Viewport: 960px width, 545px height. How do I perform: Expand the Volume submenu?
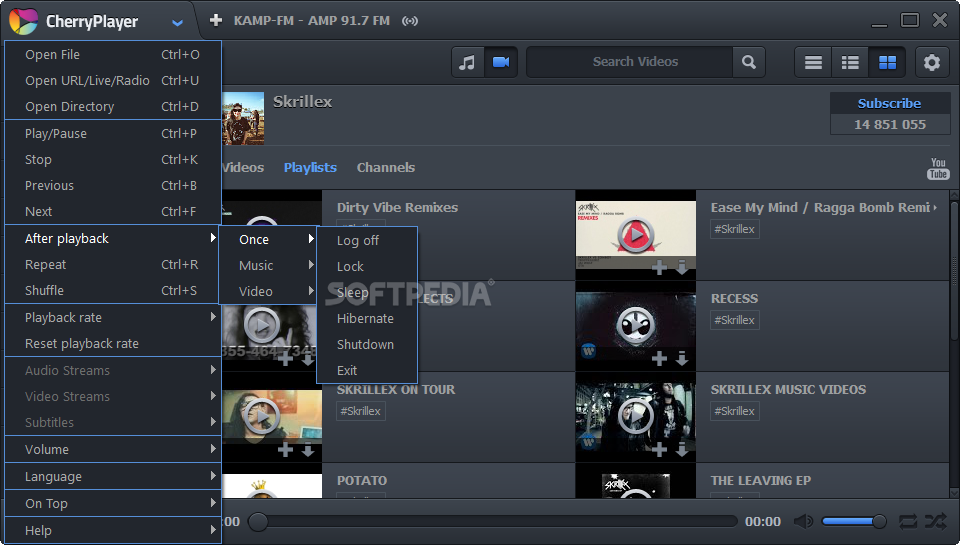(x=113, y=449)
